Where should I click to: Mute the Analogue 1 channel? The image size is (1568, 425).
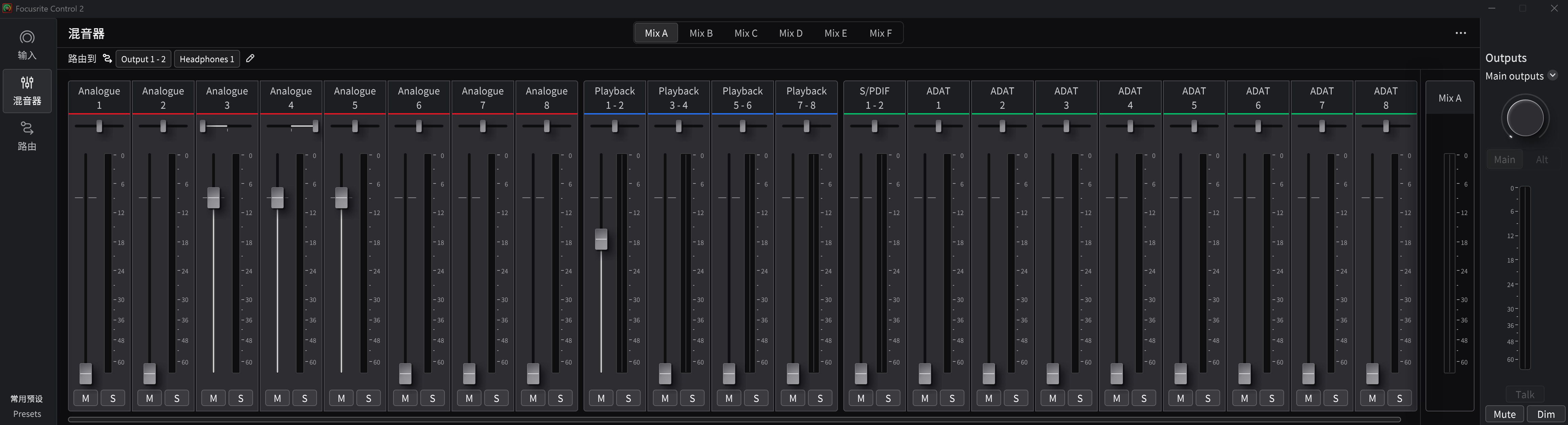(85, 398)
